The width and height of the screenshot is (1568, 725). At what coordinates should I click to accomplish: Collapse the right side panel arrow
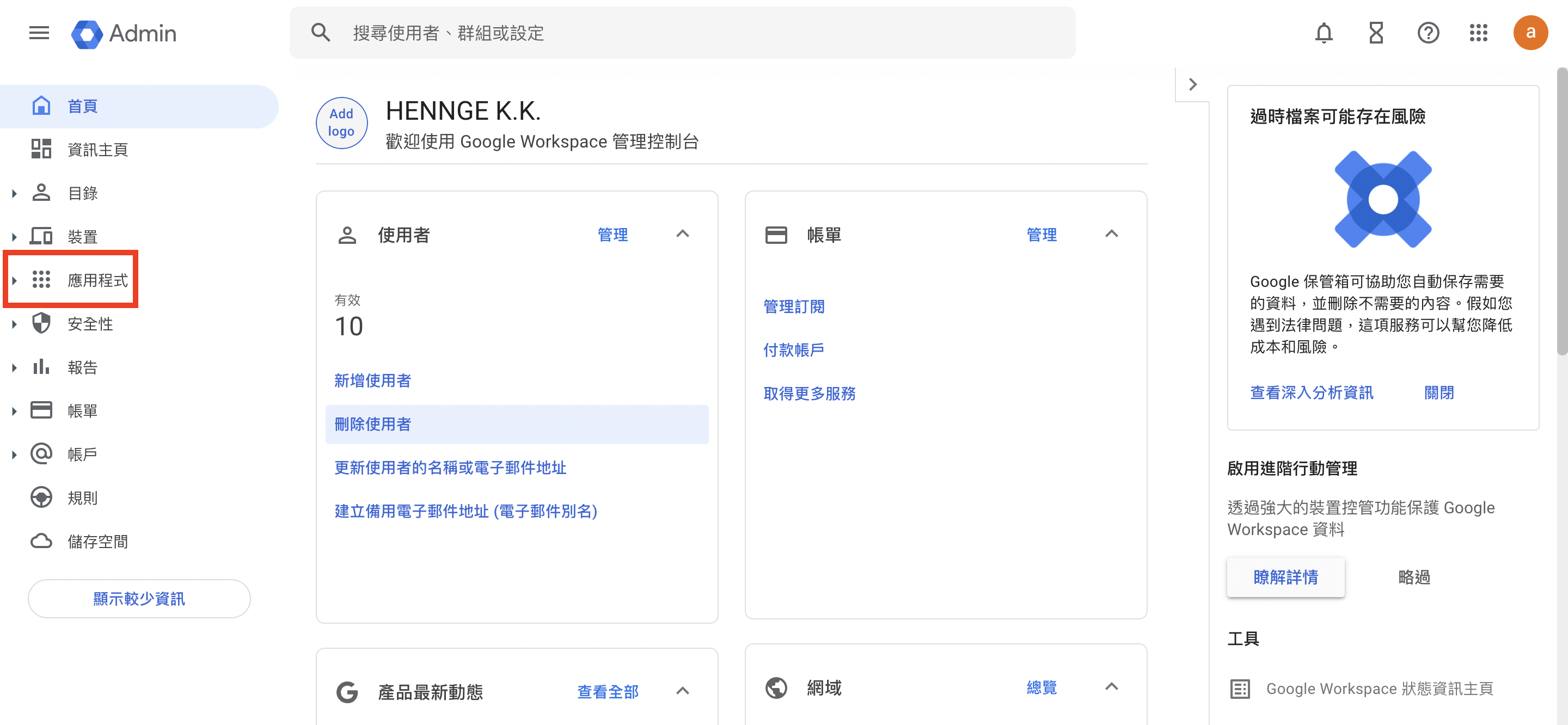(x=1193, y=84)
